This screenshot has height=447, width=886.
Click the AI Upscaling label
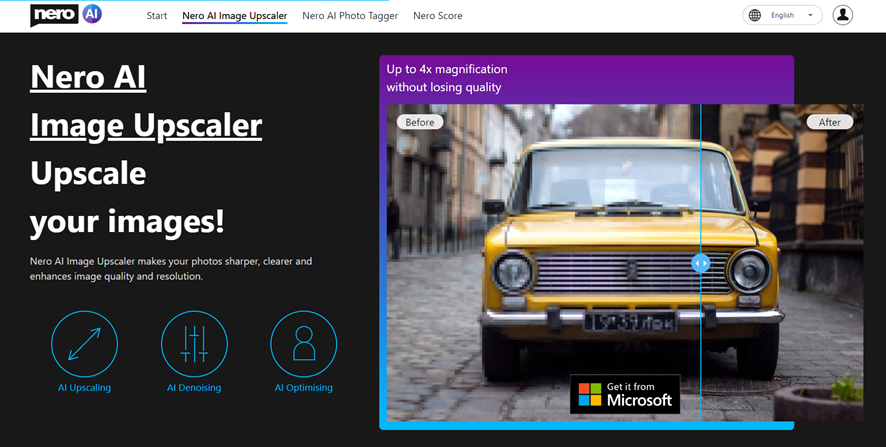tap(84, 388)
